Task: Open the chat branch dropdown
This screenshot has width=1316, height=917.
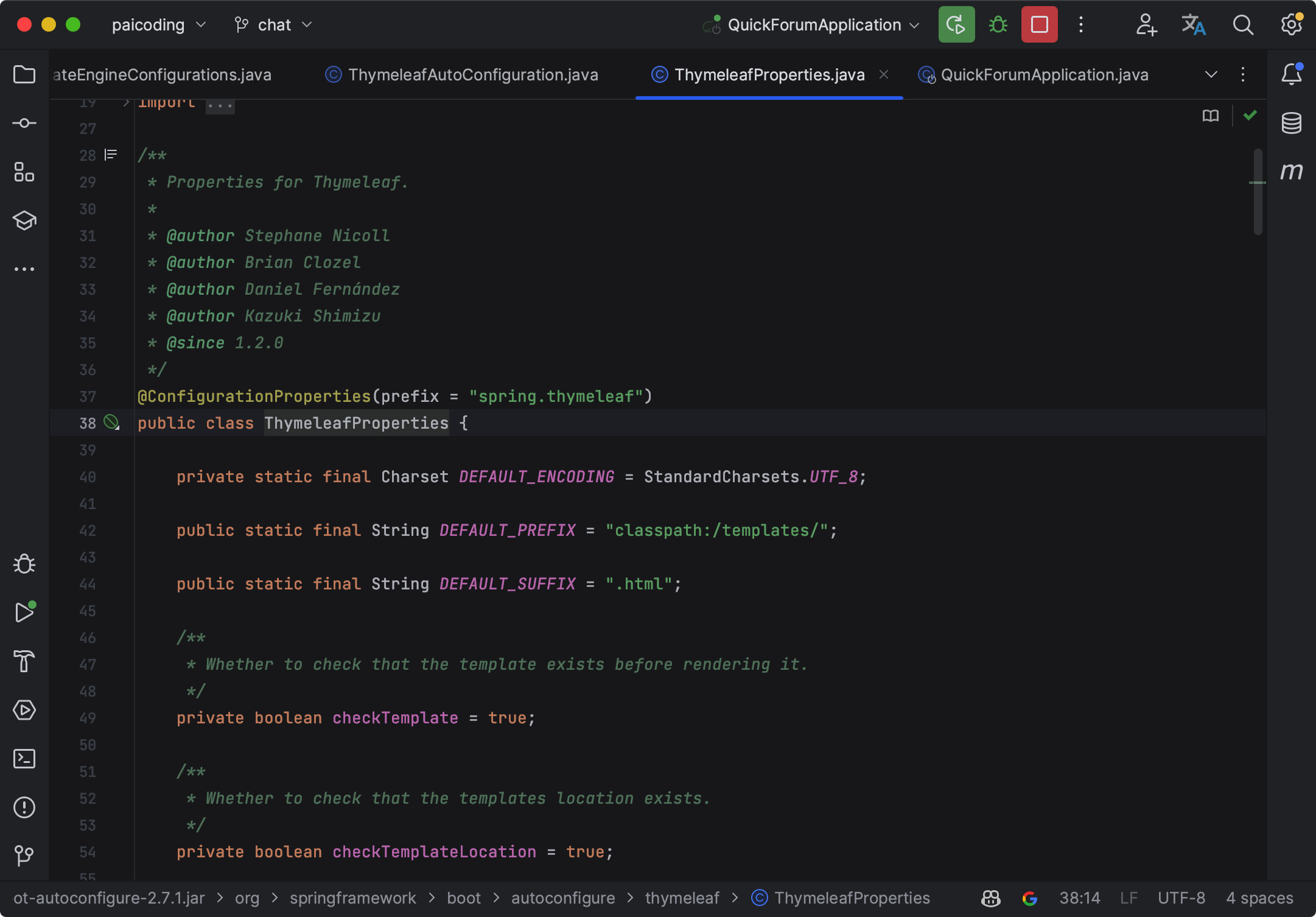Action: coord(274,25)
